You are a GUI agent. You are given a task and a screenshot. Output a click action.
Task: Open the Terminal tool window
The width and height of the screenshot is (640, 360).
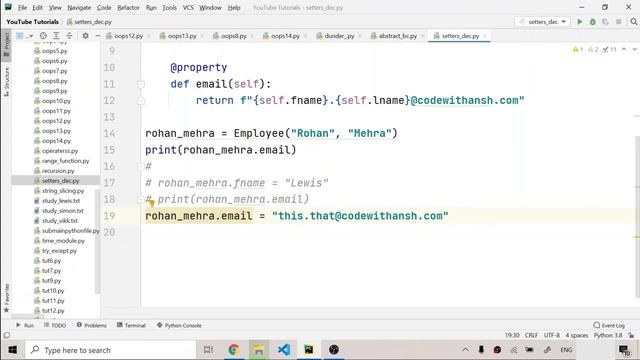[131, 325]
